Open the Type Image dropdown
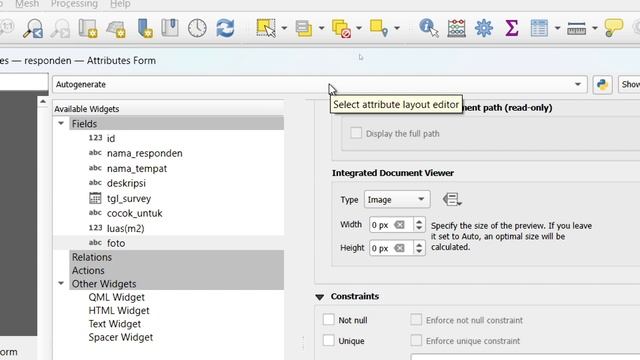The image size is (640, 360). [397, 200]
